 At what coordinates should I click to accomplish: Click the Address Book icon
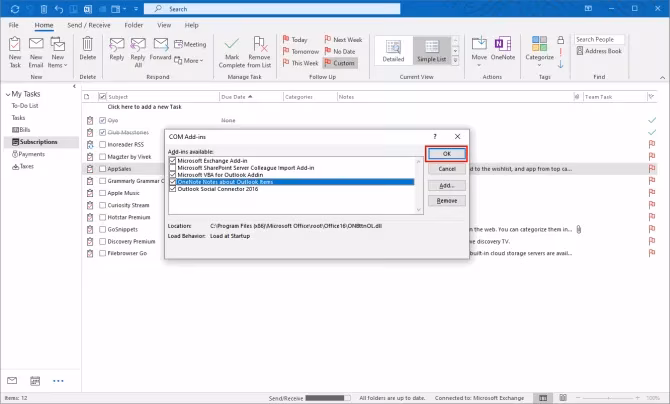tap(580, 51)
